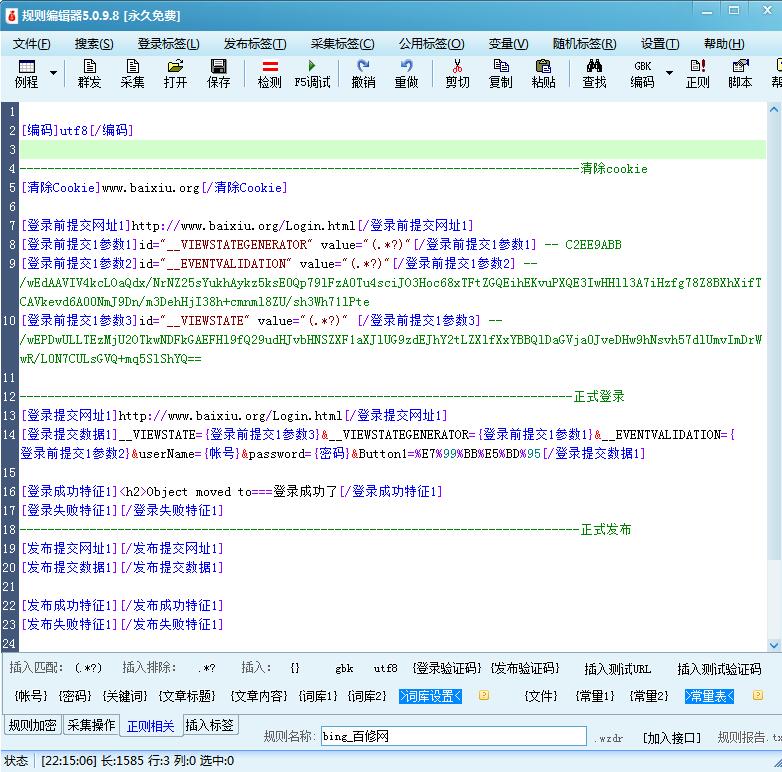Click the 正则 toolbar icon

697,73
